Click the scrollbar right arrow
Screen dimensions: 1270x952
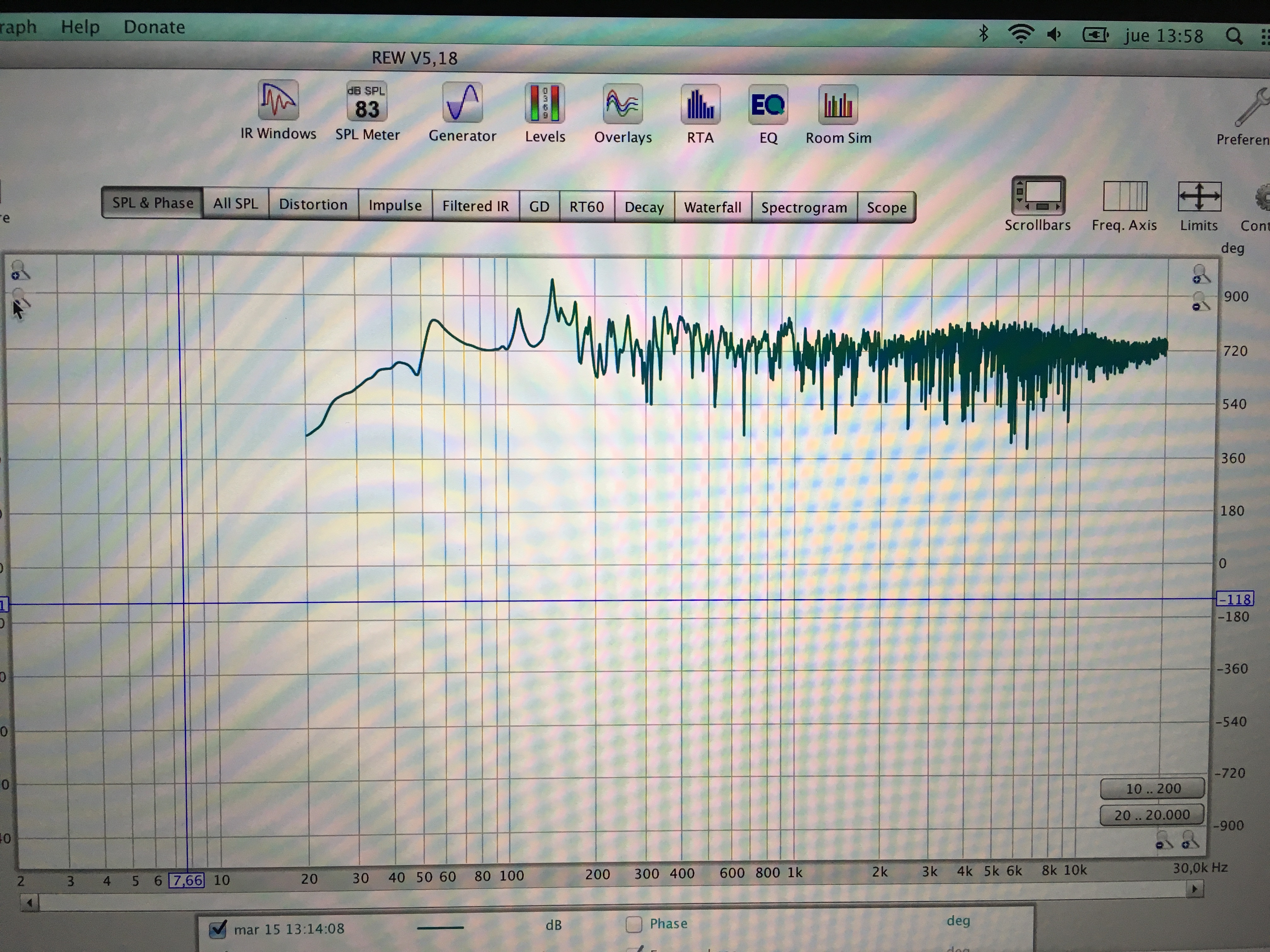[1194, 889]
